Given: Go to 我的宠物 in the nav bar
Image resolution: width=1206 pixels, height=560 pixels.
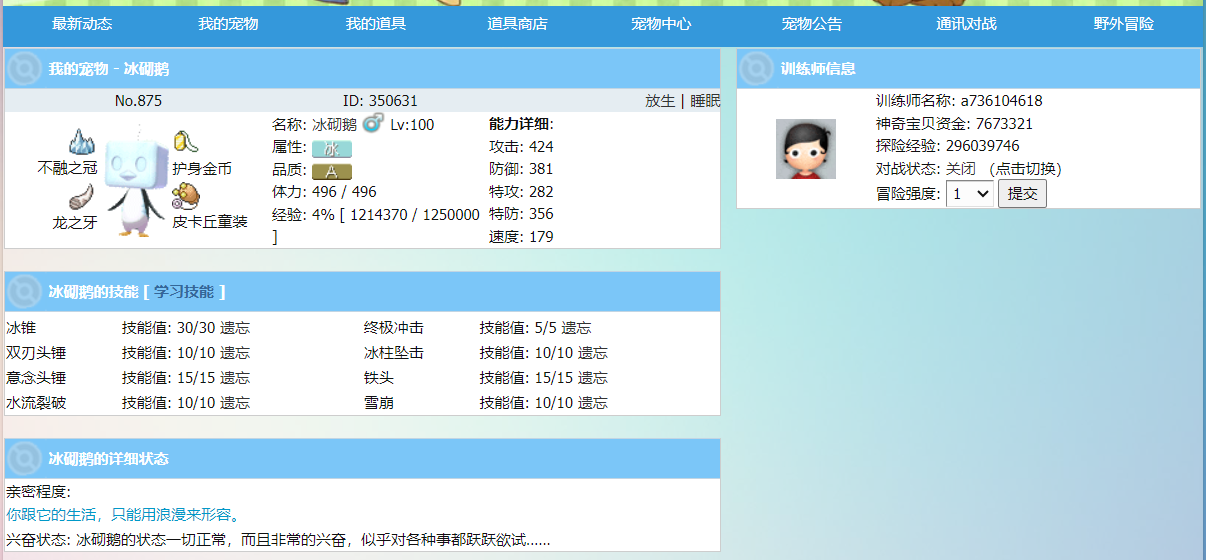Looking at the screenshot, I should click(x=228, y=24).
